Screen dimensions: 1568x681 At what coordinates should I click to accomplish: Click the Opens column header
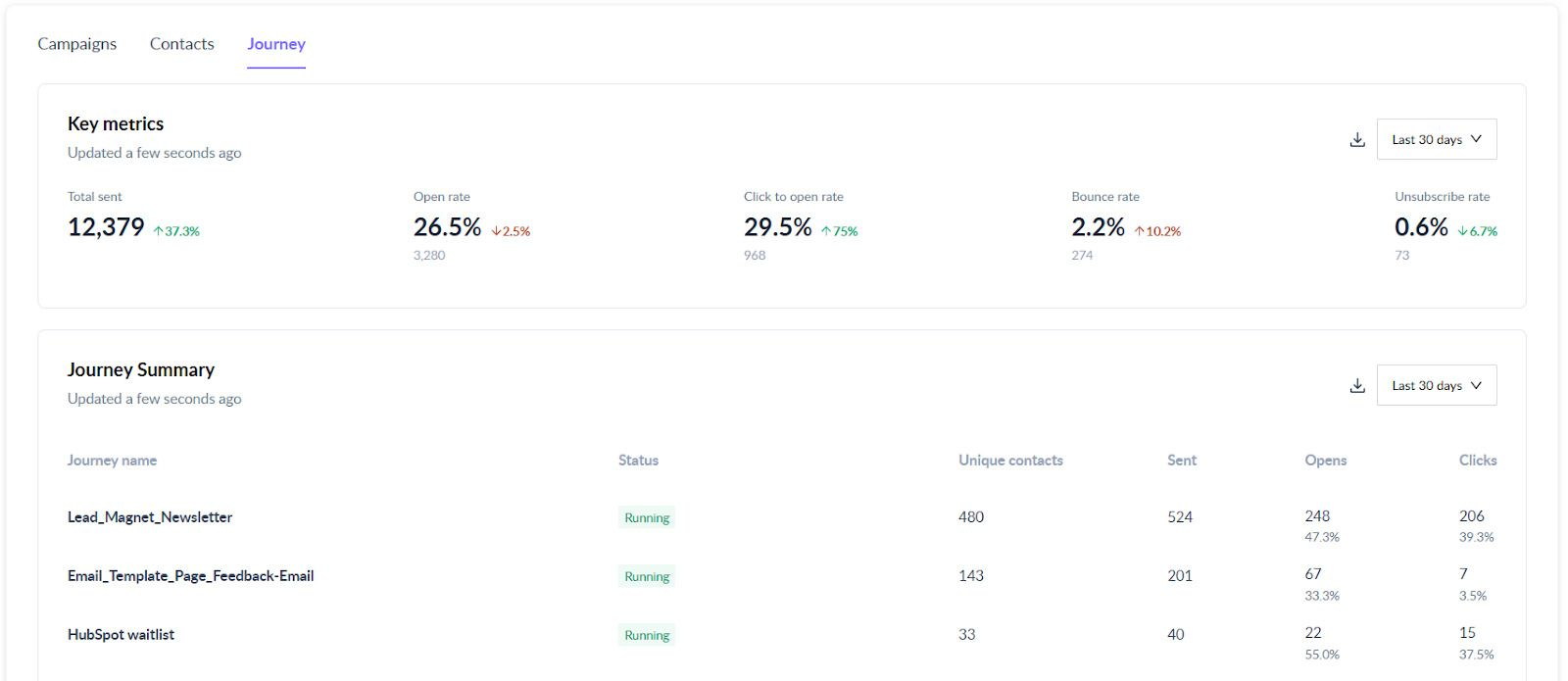point(1325,461)
